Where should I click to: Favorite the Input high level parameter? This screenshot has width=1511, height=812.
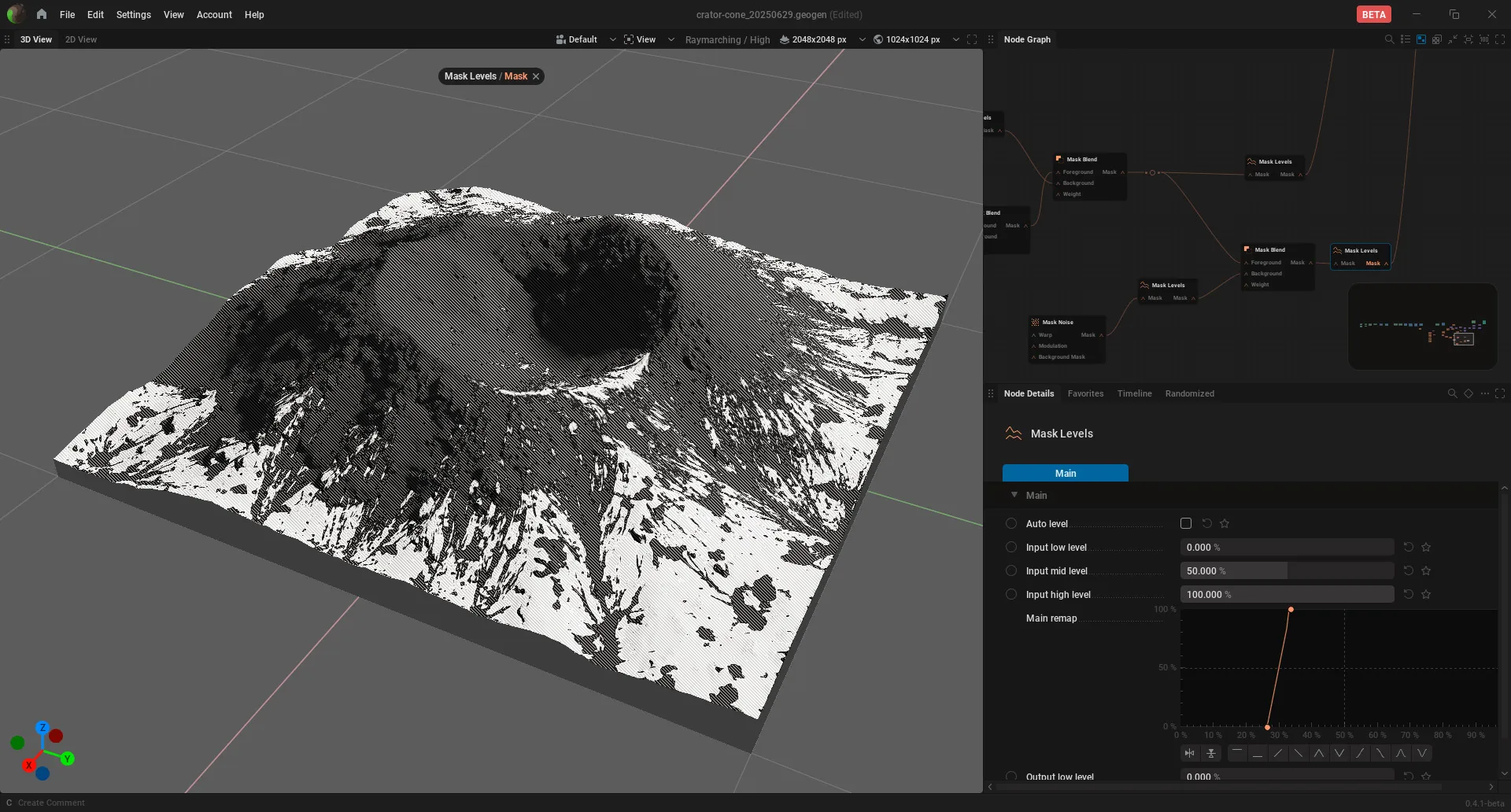tap(1426, 594)
